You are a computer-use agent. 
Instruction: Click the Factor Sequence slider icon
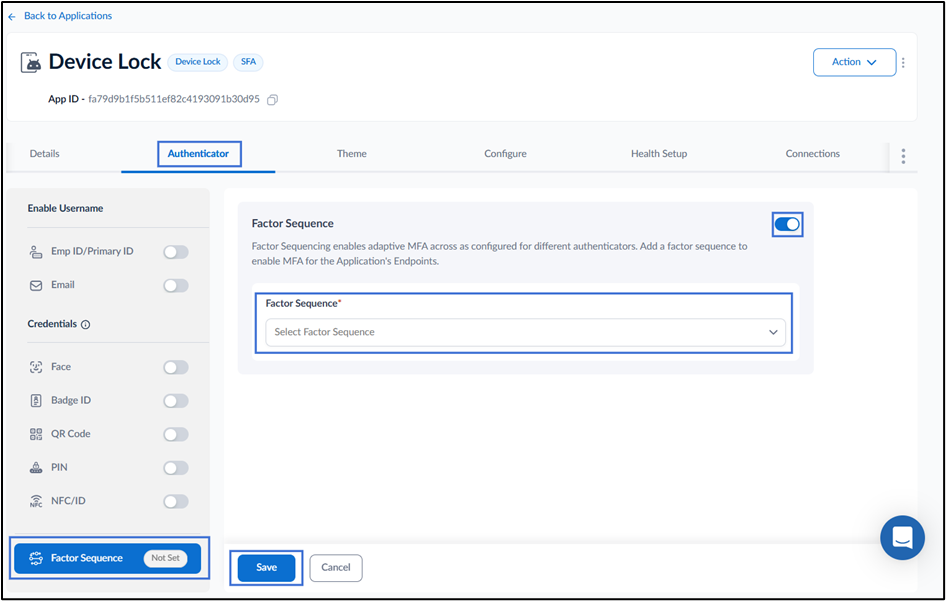pyautogui.click(x=36, y=558)
